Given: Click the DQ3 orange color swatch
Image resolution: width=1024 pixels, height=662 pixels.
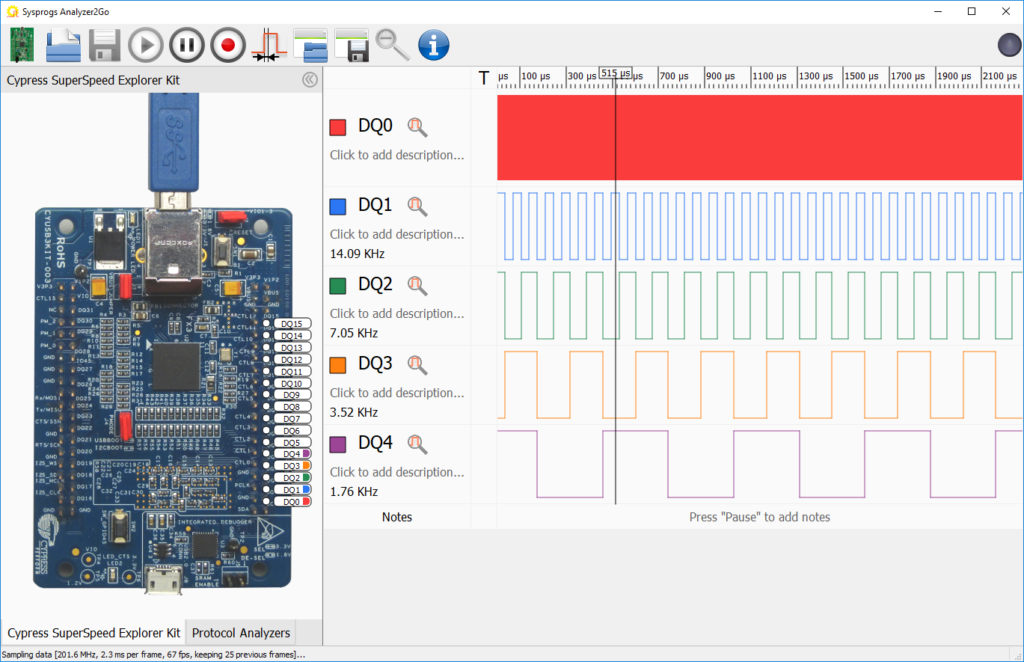Looking at the screenshot, I should pos(338,365).
